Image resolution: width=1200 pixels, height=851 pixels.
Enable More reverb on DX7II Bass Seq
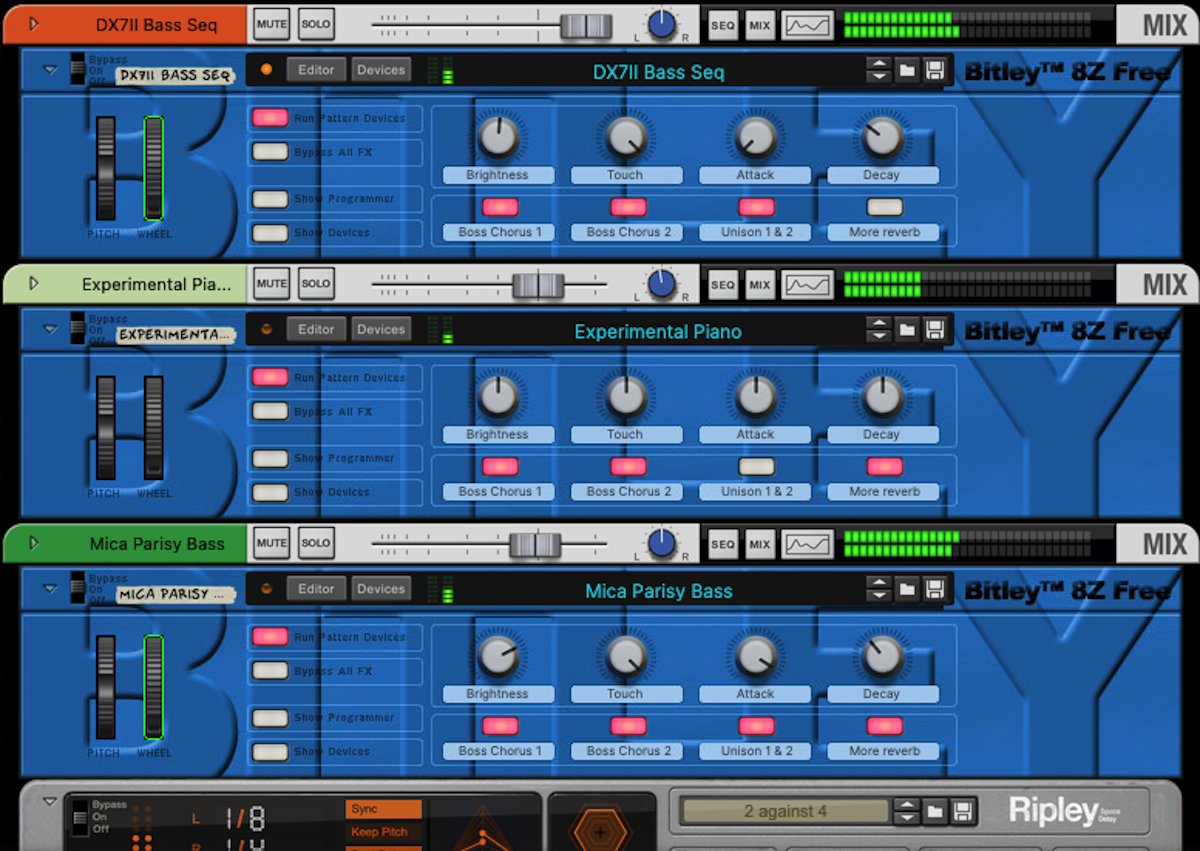884,207
